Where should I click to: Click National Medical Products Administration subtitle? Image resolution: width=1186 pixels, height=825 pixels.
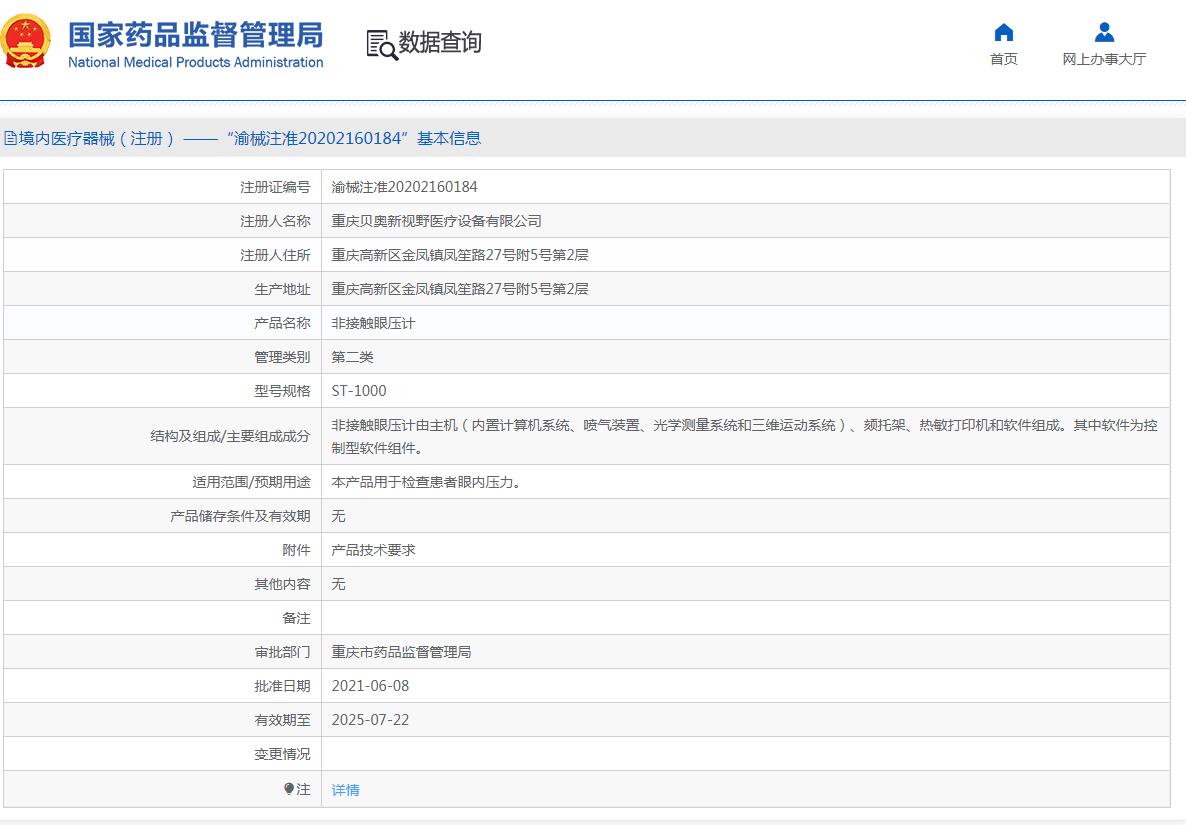point(196,62)
